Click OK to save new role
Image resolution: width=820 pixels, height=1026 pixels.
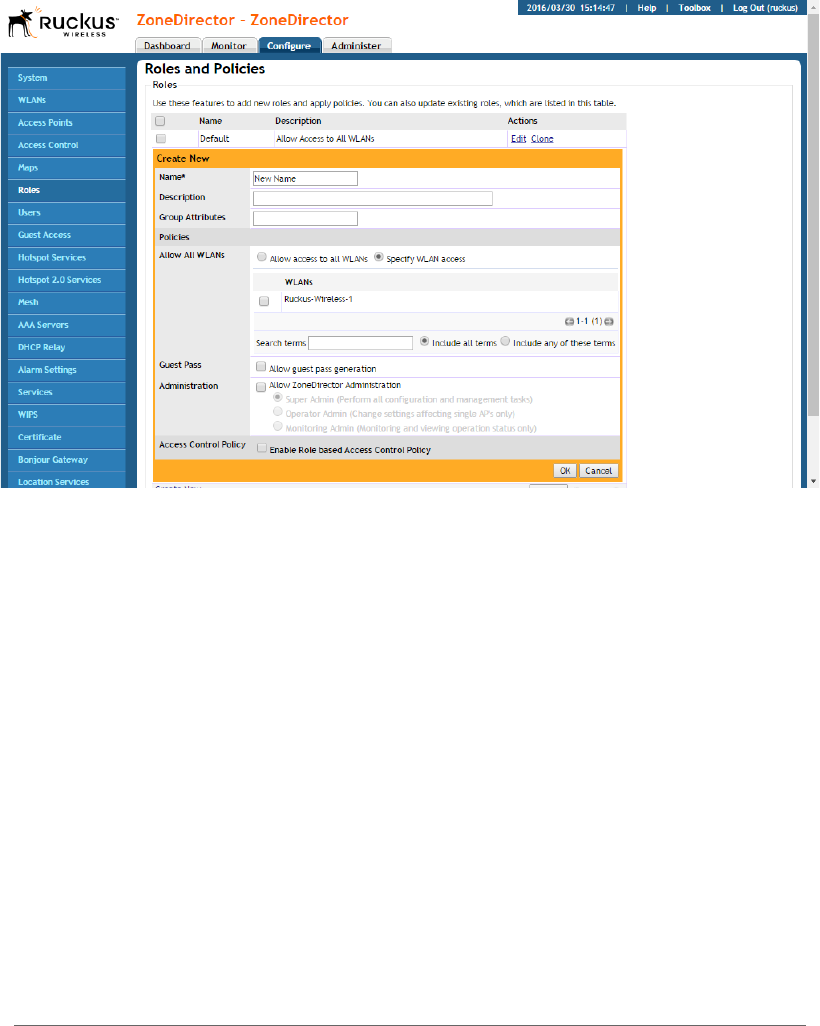pyautogui.click(x=565, y=470)
